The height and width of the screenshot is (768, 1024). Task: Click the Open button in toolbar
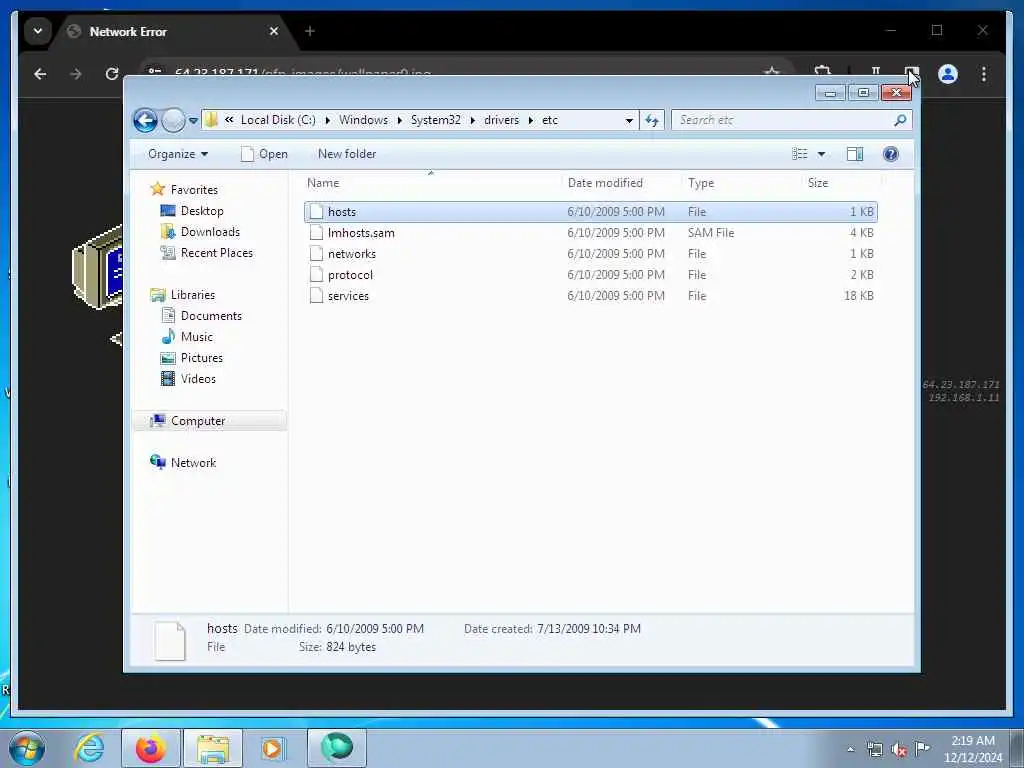(264, 154)
